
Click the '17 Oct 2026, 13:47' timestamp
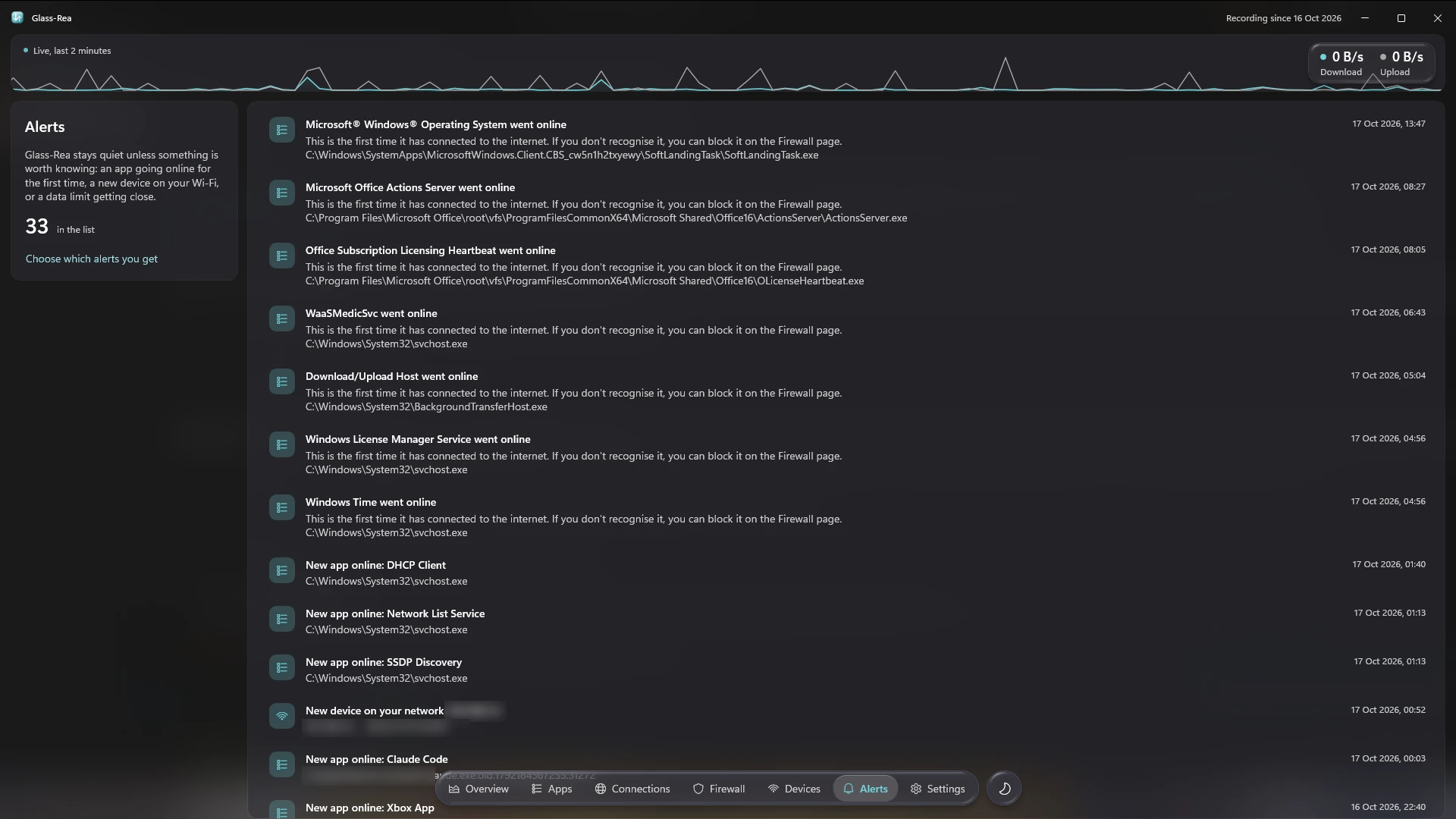1389,124
